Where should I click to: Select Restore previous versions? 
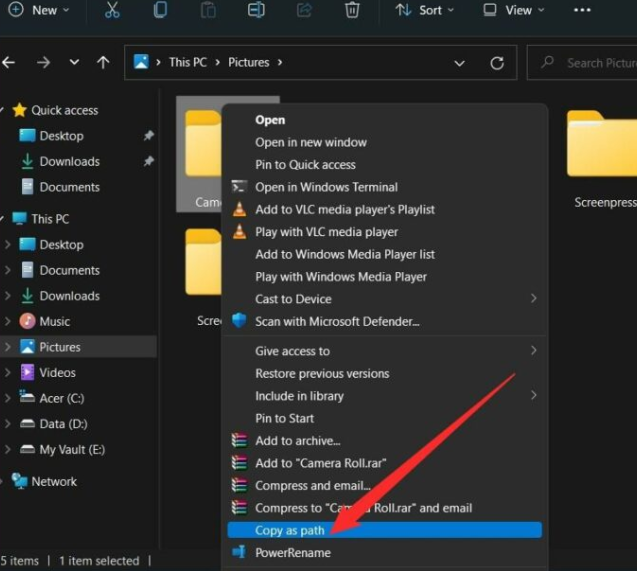pyautogui.click(x=384, y=373)
